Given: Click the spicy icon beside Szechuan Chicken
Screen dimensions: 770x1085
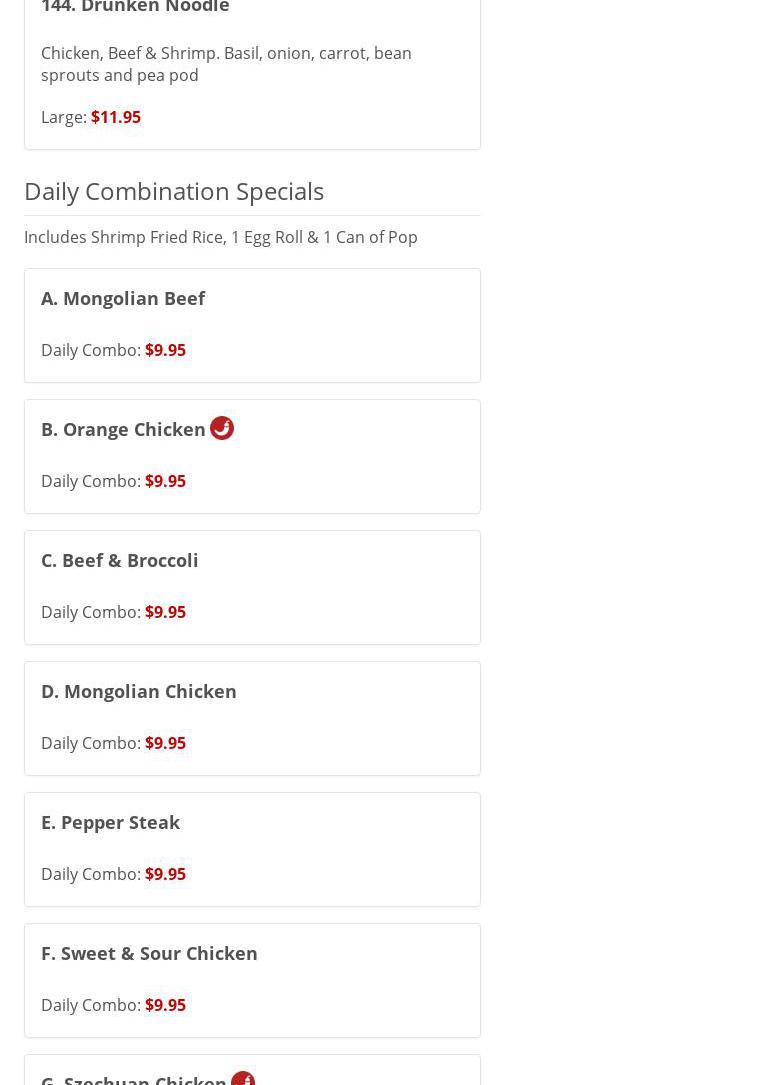Looking at the screenshot, I should click(x=243, y=1078).
